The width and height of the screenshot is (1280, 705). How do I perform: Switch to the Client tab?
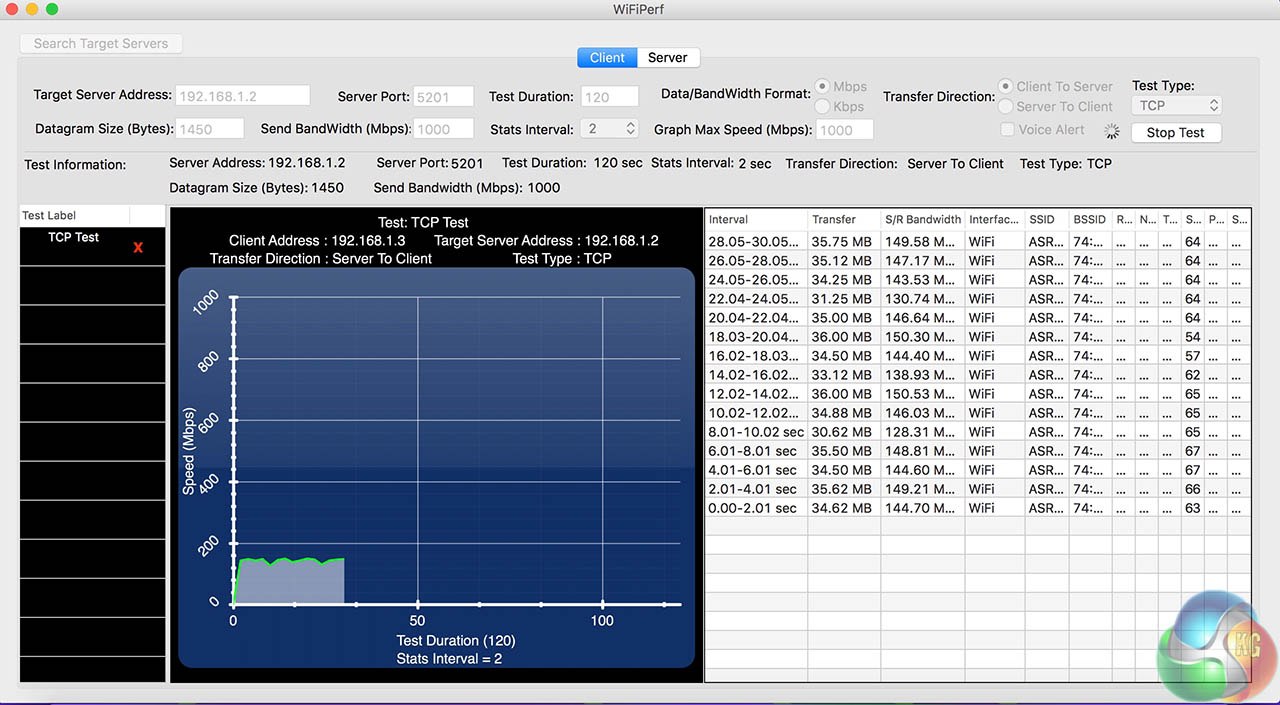tap(607, 57)
